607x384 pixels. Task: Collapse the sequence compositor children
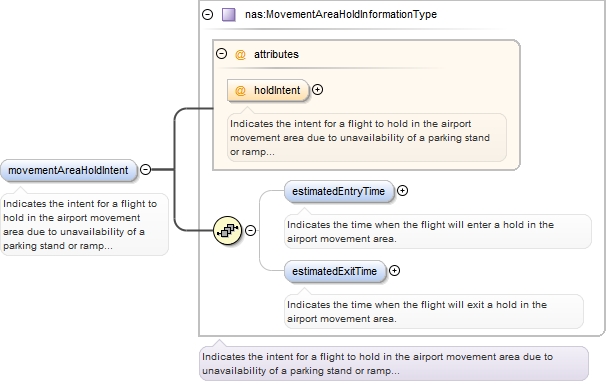coord(250,230)
